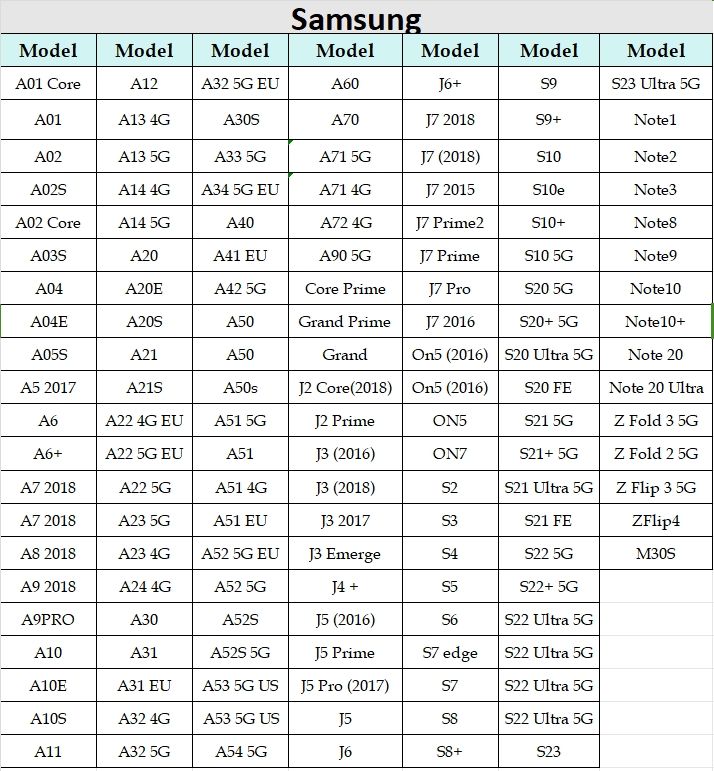Click the J5 Pro (2017) cell
The image size is (714, 771).
tap(345, 686)
